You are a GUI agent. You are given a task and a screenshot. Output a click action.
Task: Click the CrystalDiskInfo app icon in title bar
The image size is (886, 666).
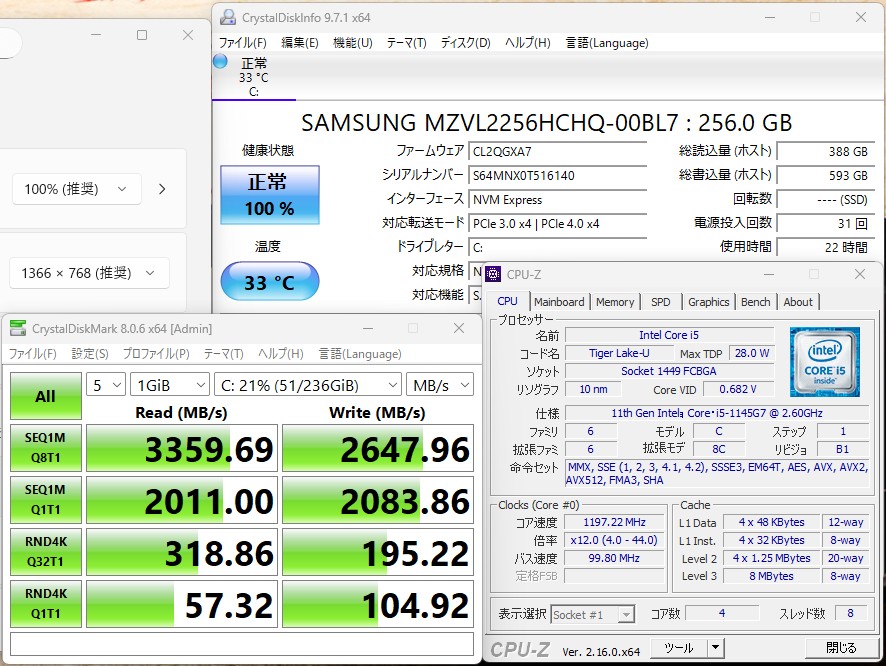coord(228,17)
